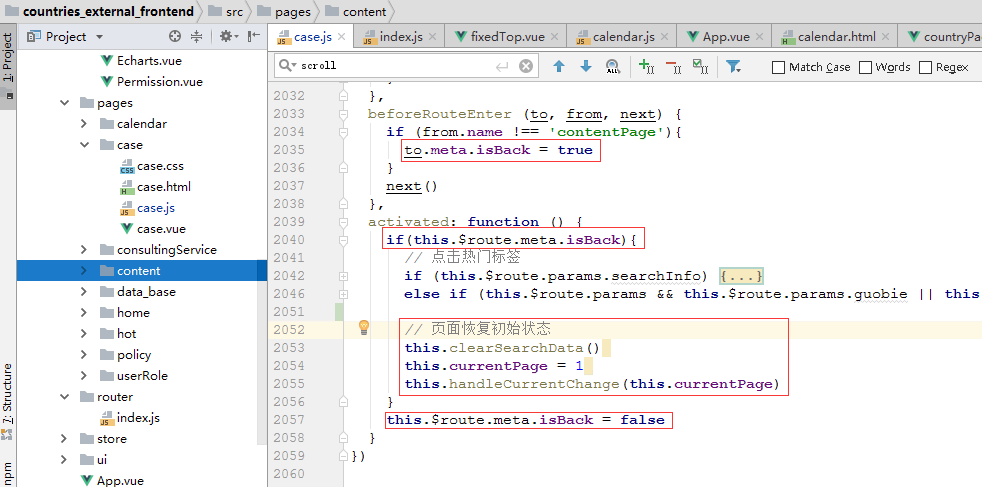Expand the calendar folder

tap(84, 124)
